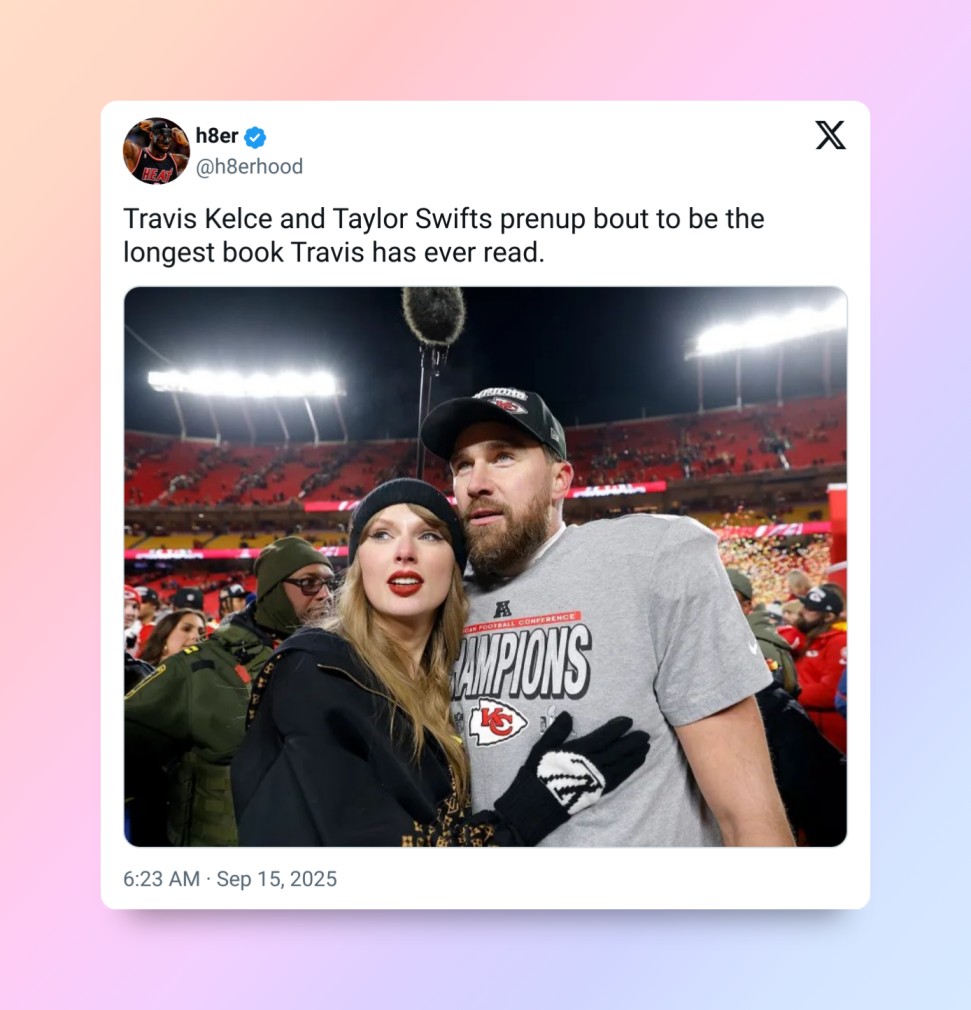Select the tweet text about the prenup
This screenshot has height=1010, width=971.
443,235
